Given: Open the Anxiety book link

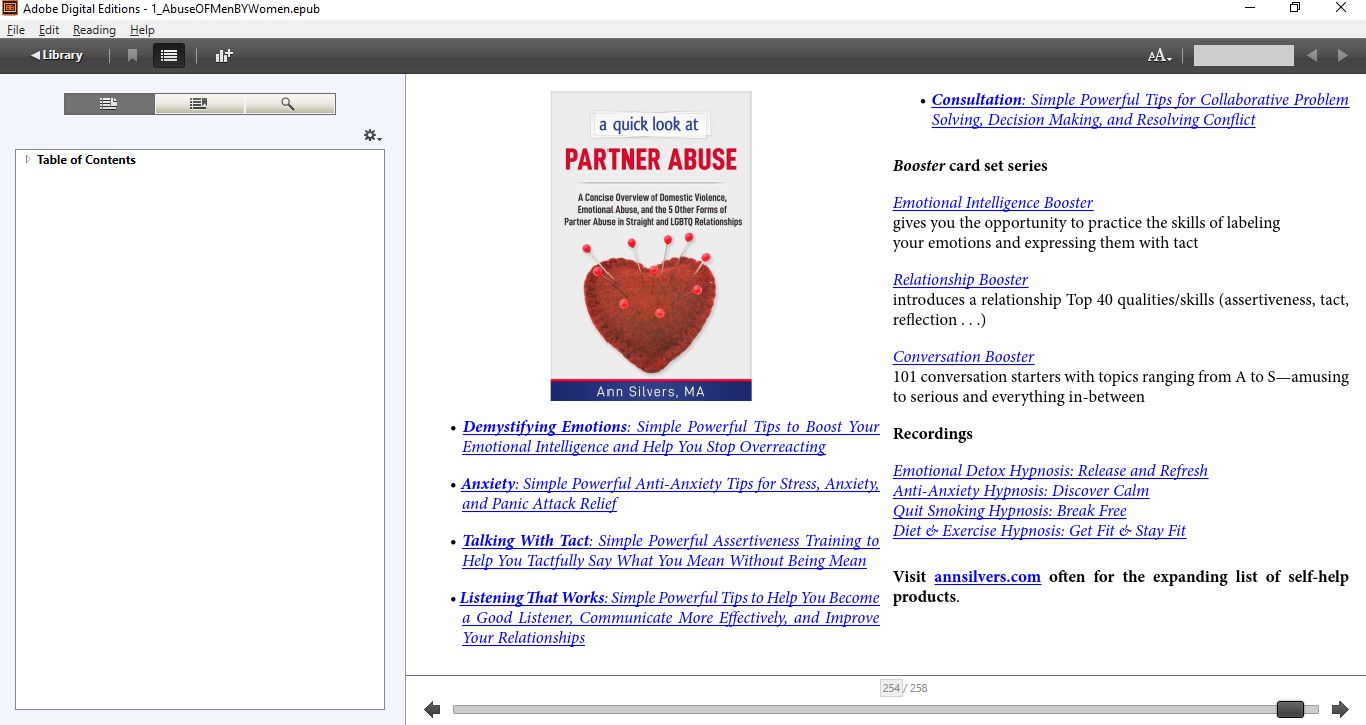Looking at the screenshot, I should tap(670, 494).
